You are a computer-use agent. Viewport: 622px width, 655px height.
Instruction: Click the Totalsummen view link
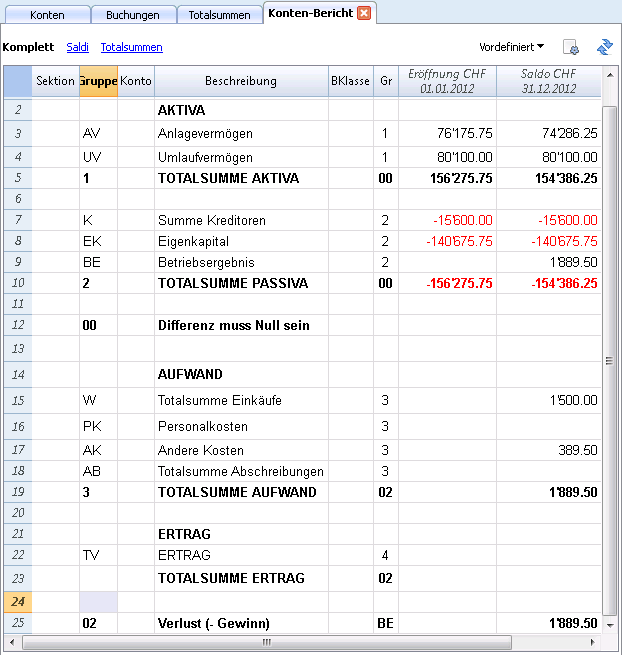click(x=132, y=47)
